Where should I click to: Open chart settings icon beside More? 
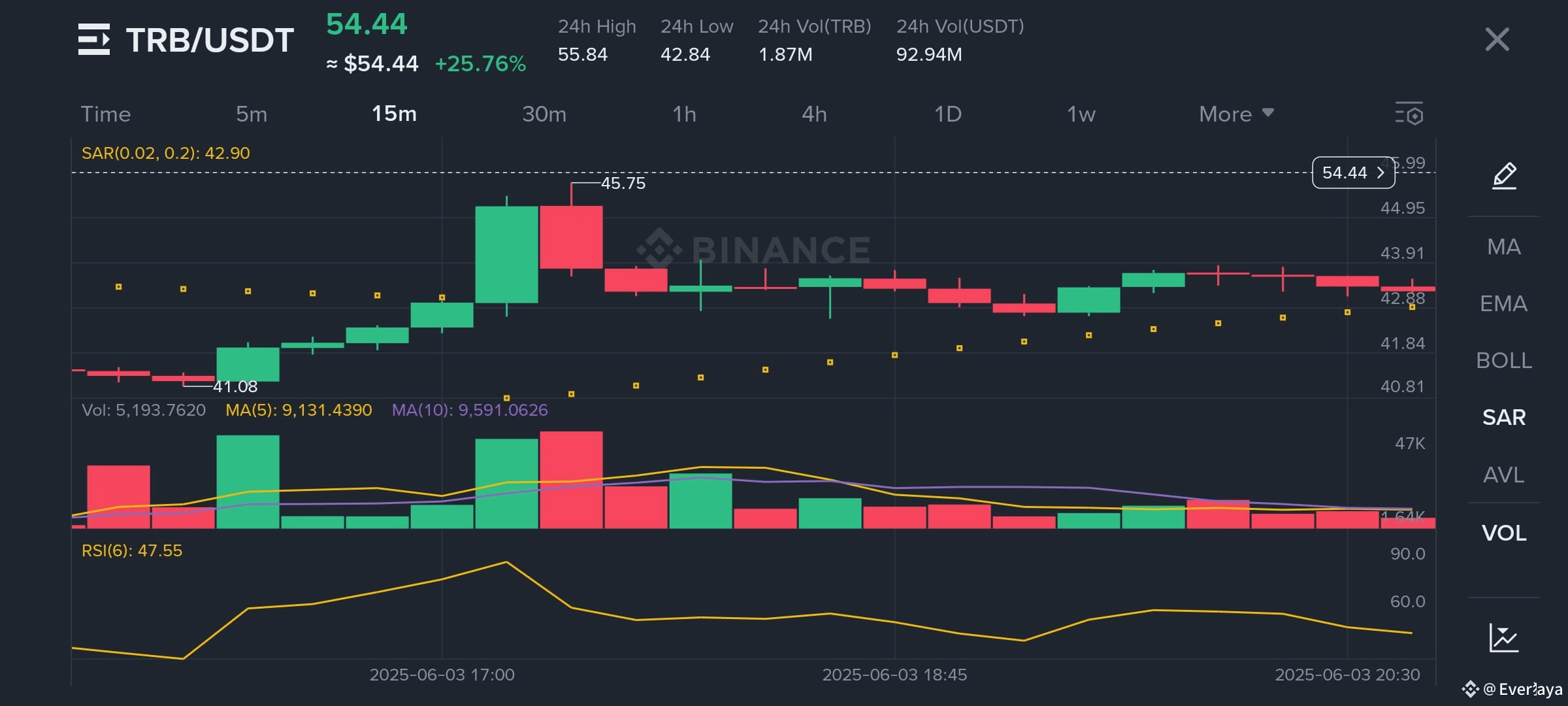[1409, 114]
